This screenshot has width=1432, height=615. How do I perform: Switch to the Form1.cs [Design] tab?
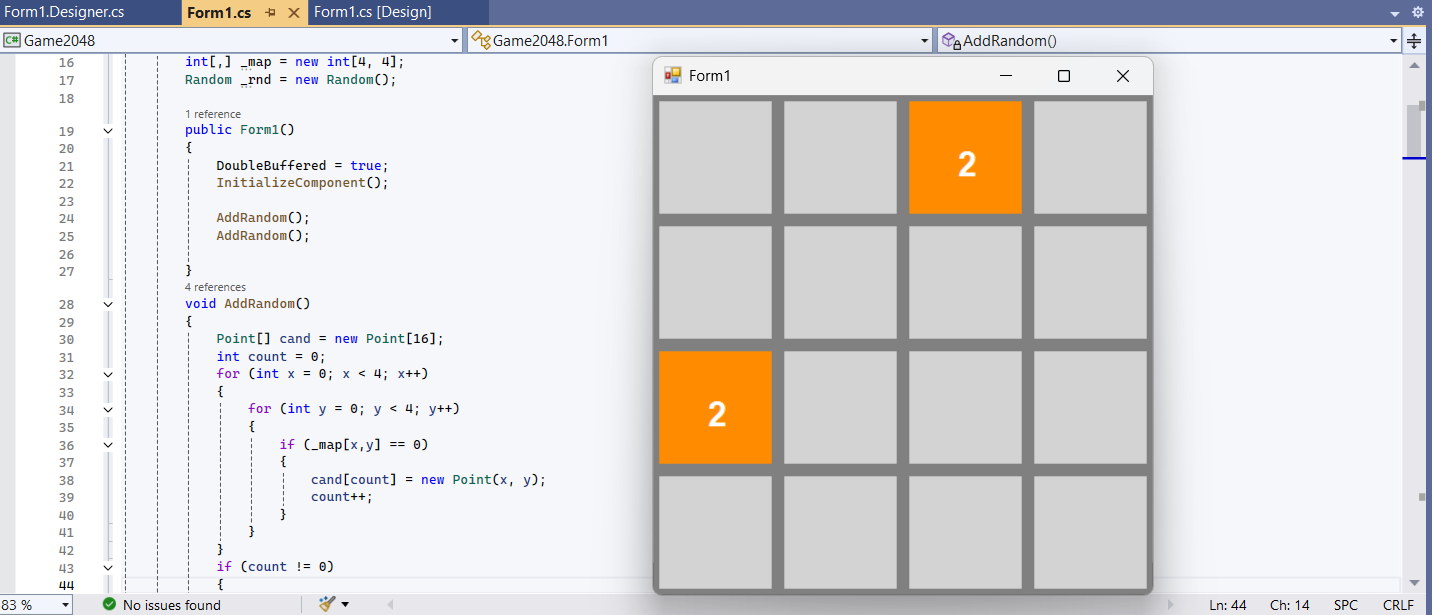(373, 12)
